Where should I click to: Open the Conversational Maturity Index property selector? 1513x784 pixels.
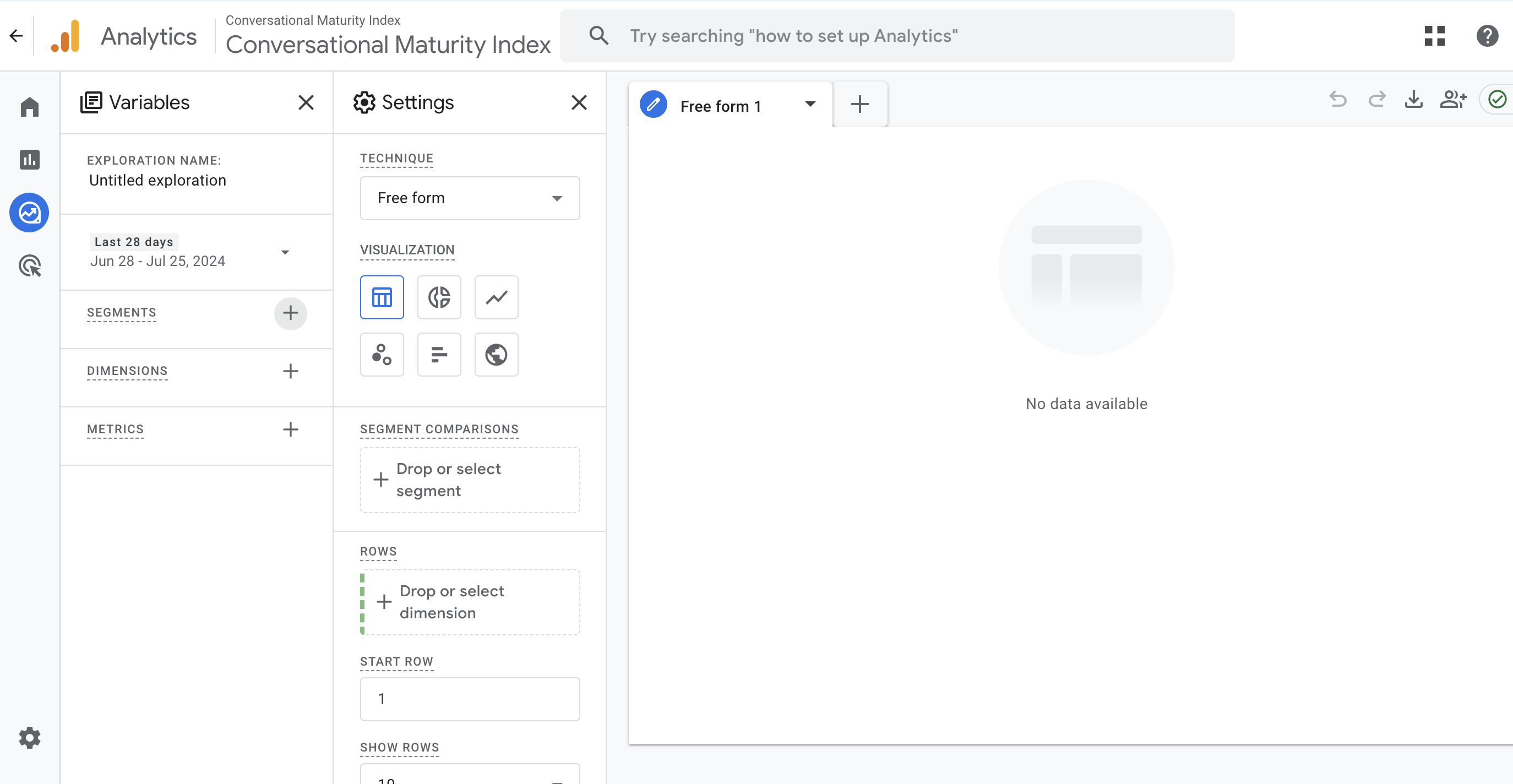click(388, 36)
